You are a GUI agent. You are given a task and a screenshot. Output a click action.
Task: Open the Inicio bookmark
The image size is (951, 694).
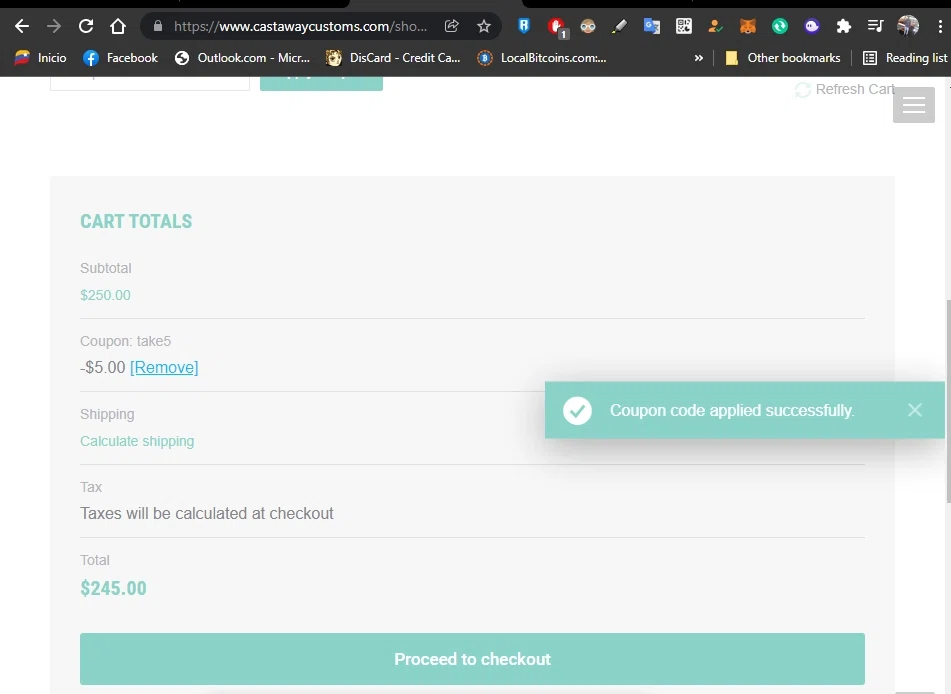(x=40, y=58)
